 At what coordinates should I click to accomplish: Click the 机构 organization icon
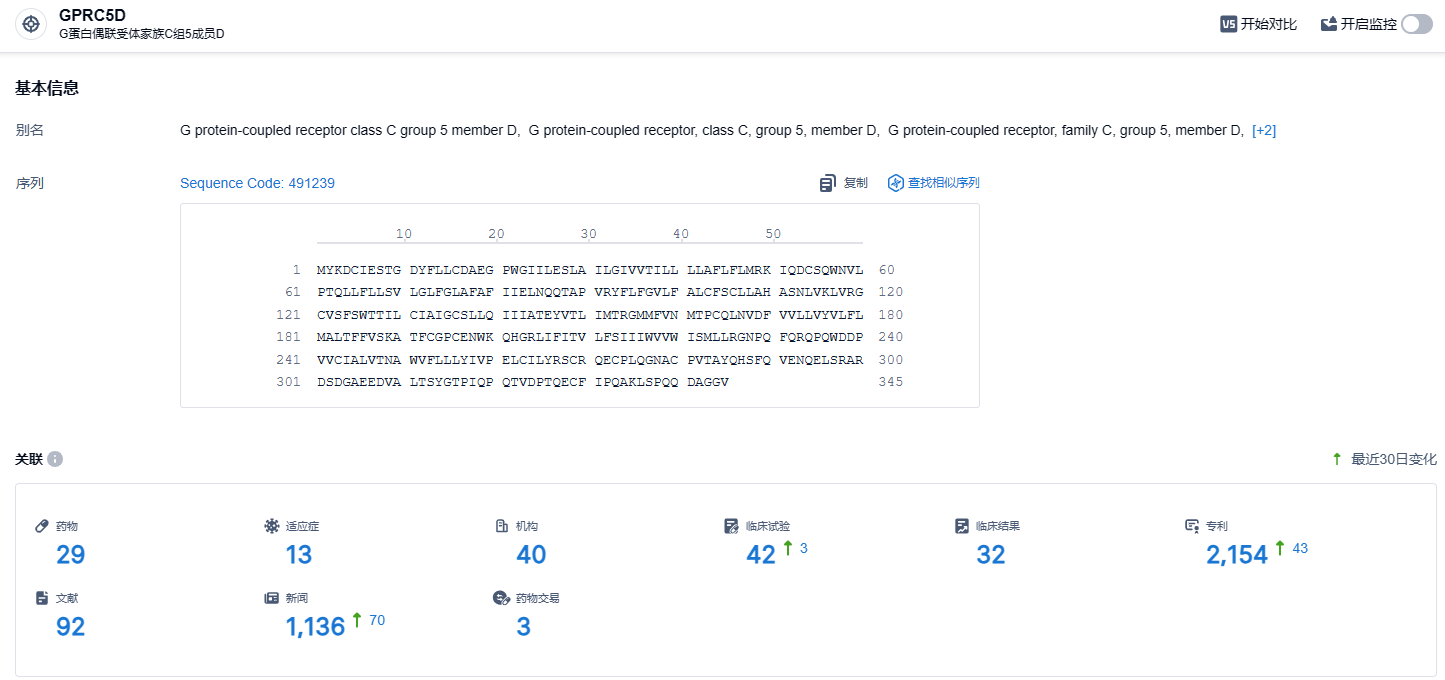tap(502, 526)
